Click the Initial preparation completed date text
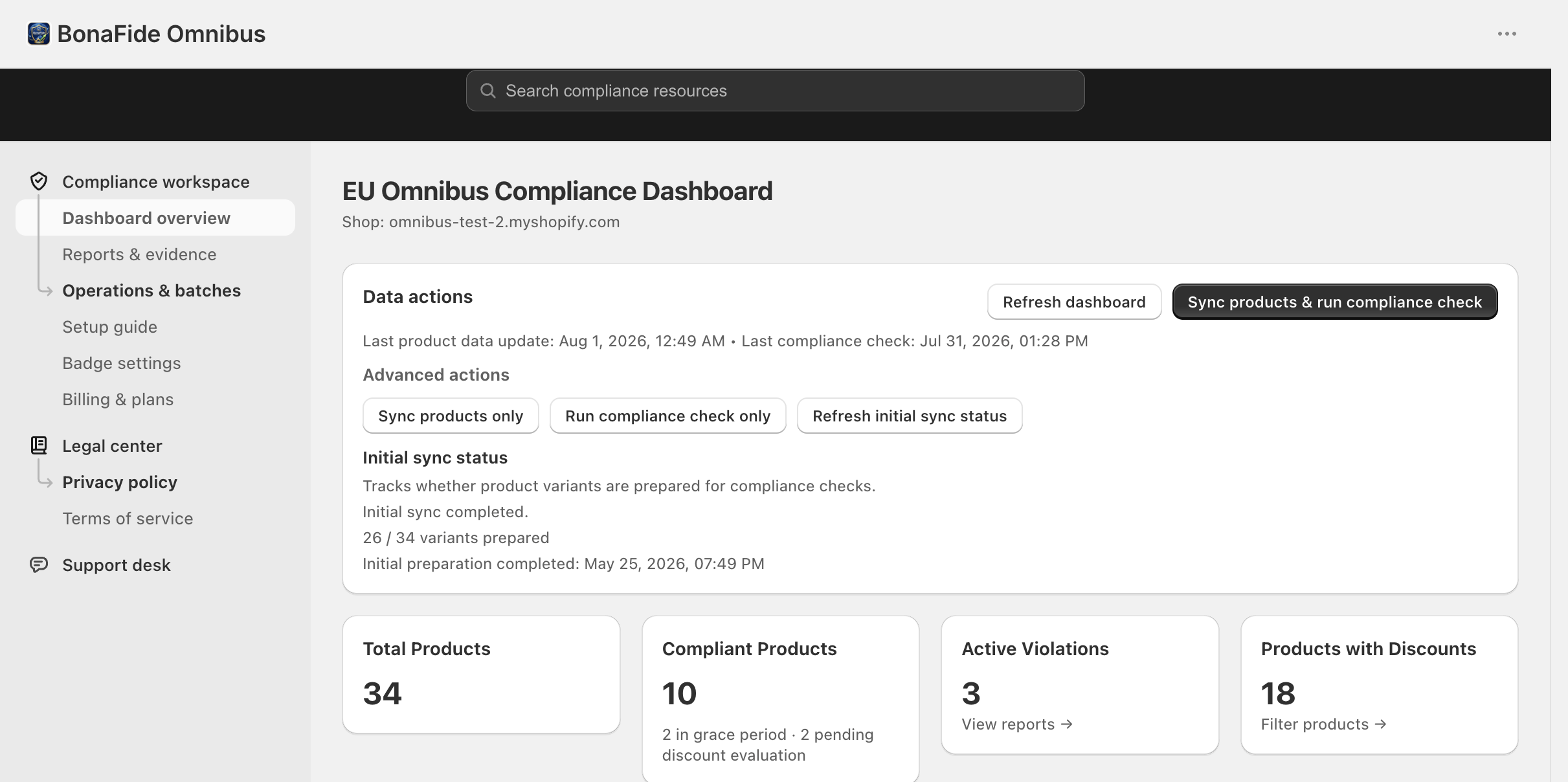 point(563,564)
